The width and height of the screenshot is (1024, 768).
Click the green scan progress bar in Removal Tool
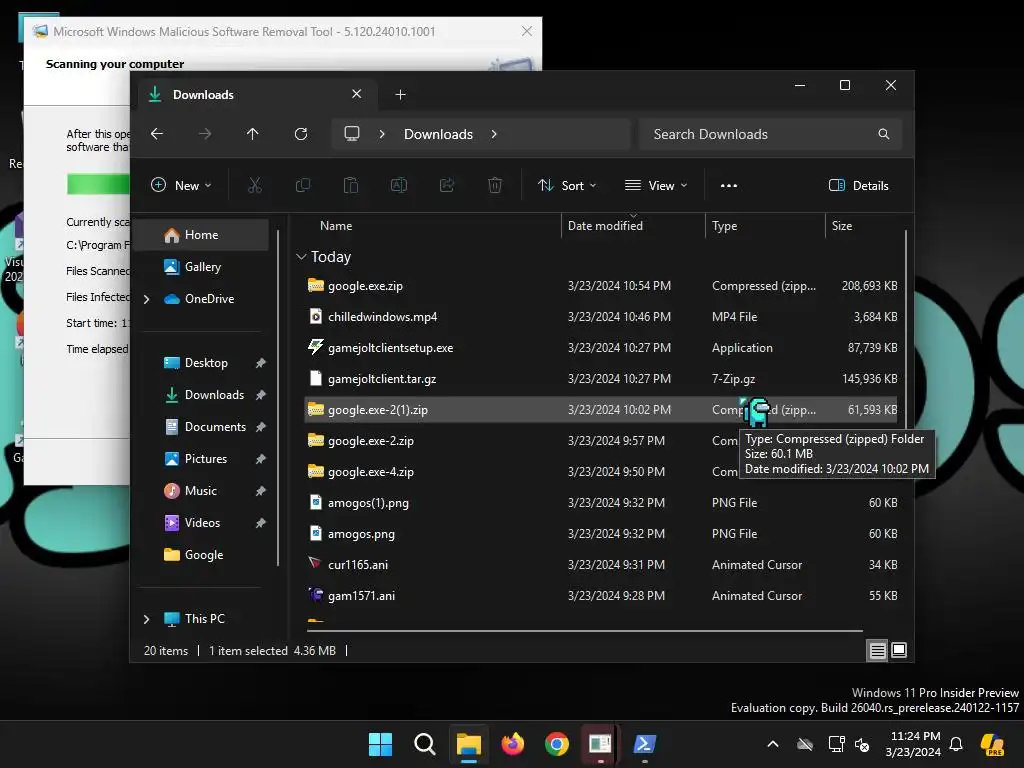point(98,184)
